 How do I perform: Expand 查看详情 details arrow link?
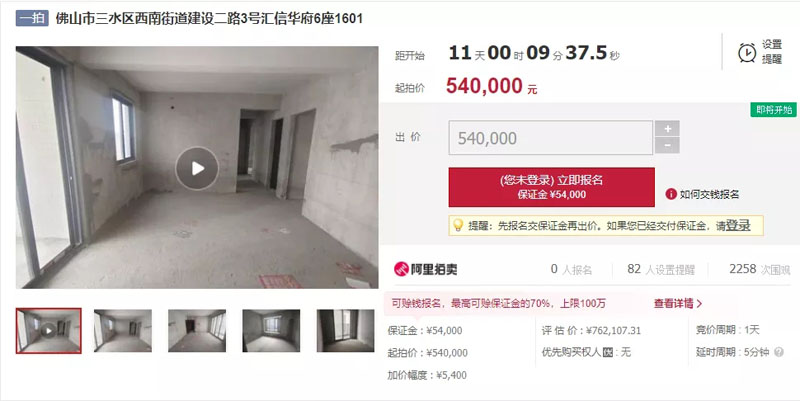point(678,304)
